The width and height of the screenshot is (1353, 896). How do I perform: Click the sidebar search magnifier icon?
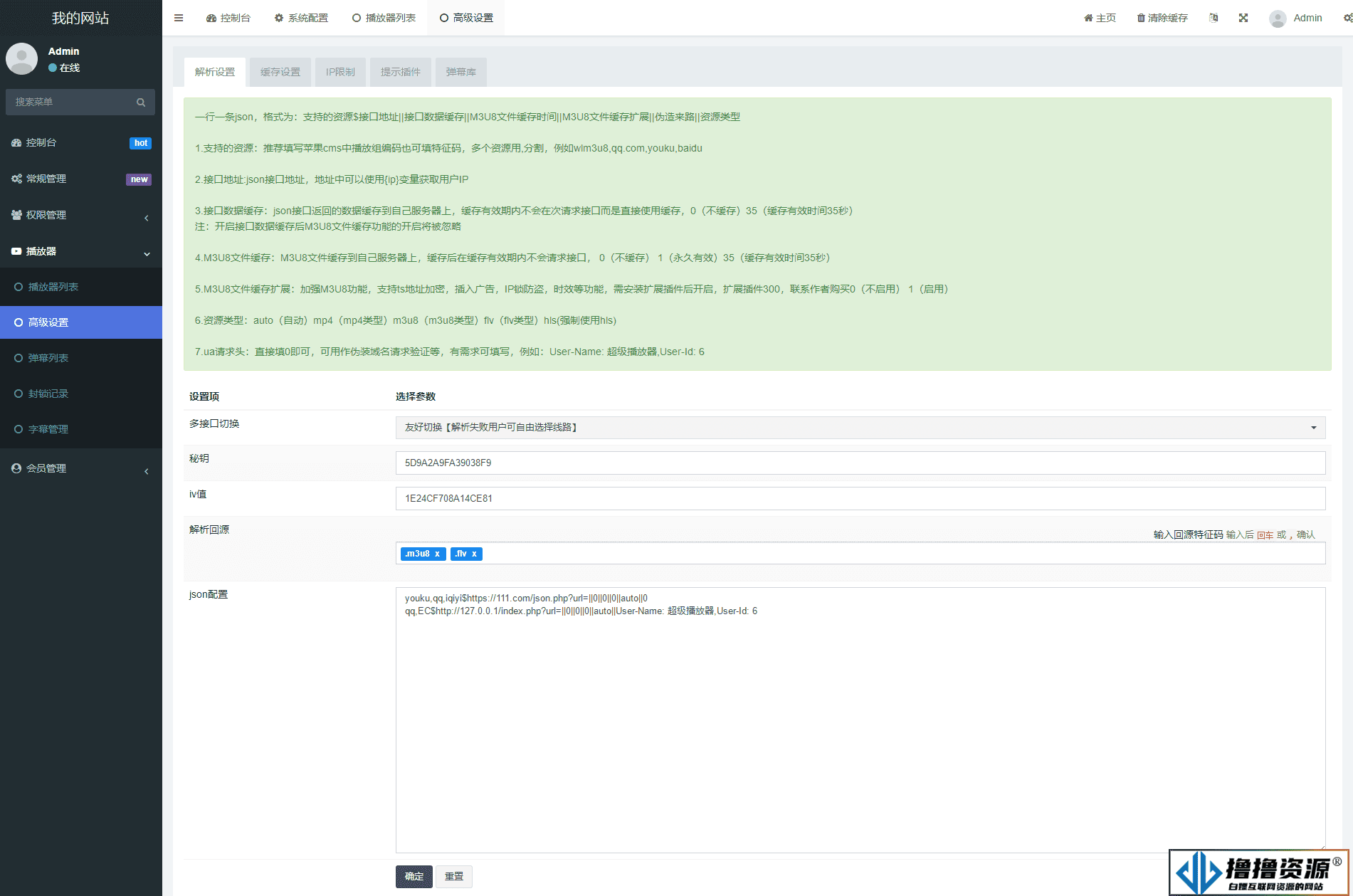141,102
